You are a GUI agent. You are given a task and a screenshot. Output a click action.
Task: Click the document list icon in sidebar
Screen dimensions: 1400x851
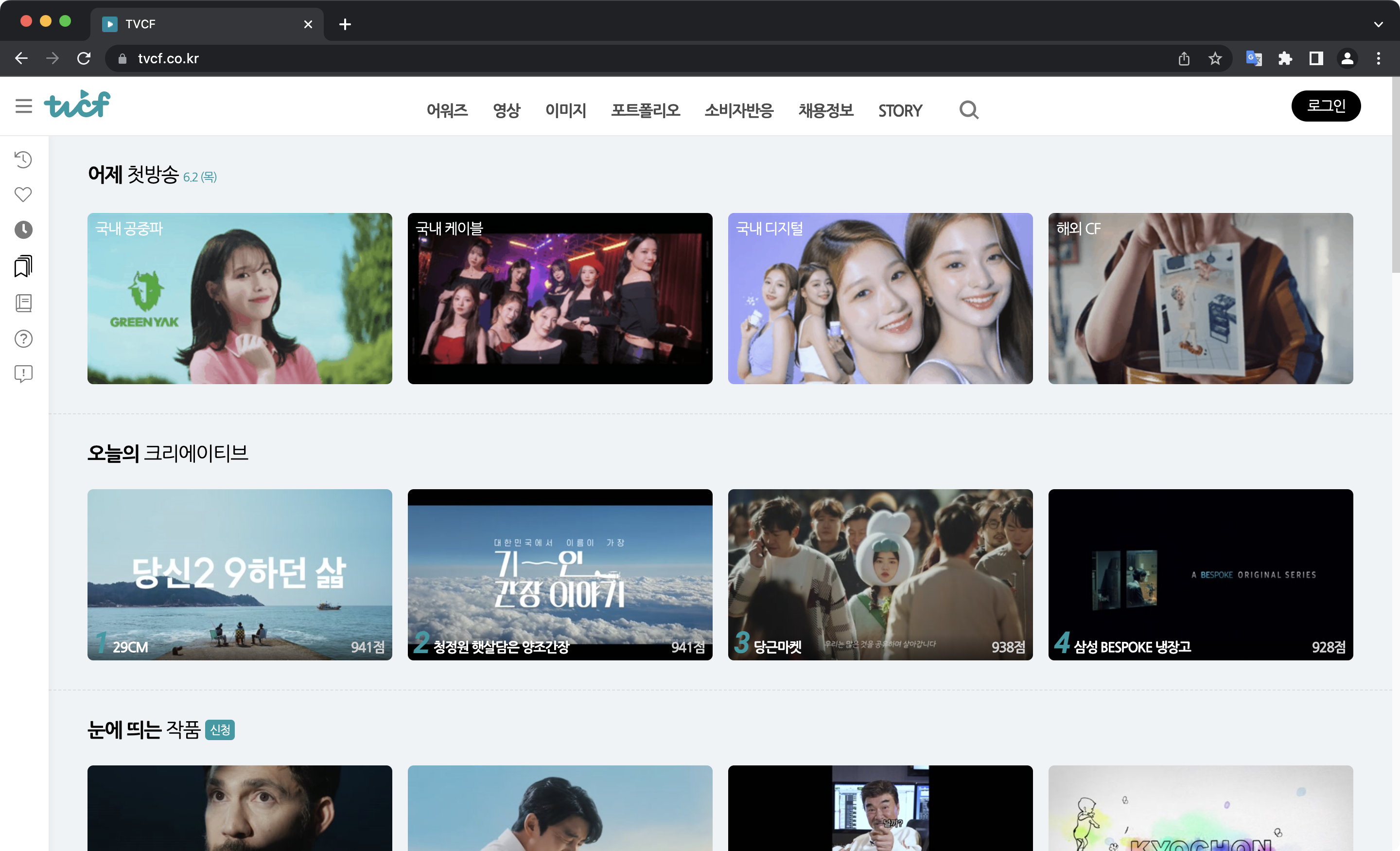pos(23,303)
